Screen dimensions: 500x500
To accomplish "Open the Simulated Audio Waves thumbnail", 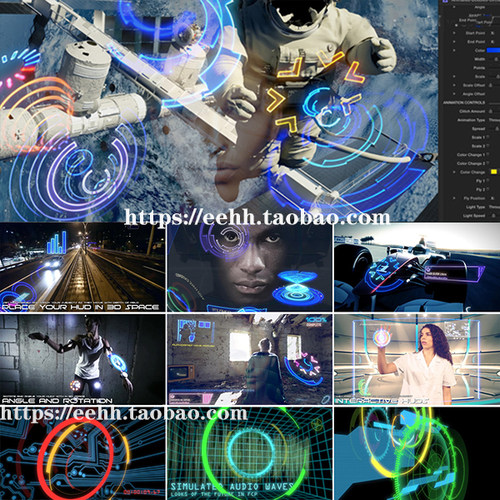I will 250,453.
